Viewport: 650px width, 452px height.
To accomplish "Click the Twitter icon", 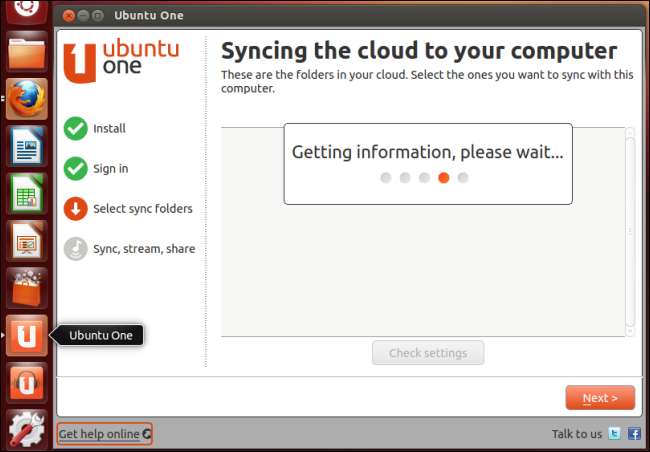I will click(614, 434).
